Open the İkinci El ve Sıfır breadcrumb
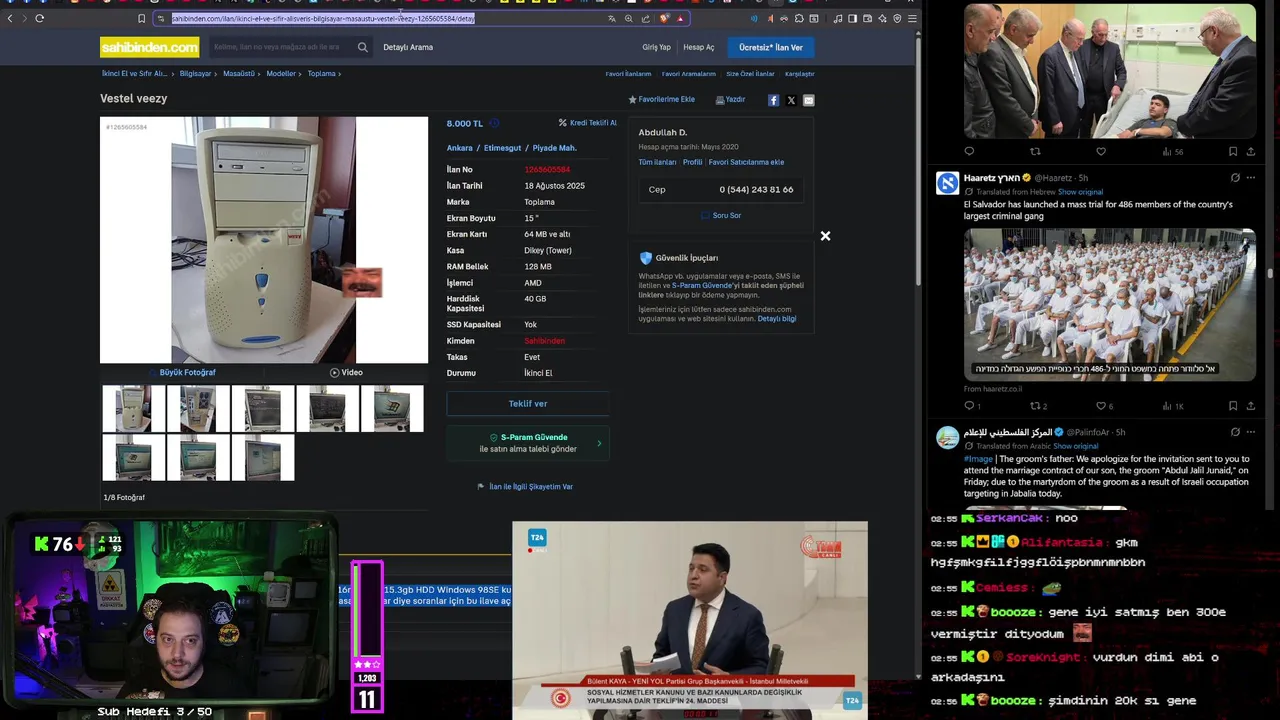Screen dimensions: 1280x720 coord(134,74)
